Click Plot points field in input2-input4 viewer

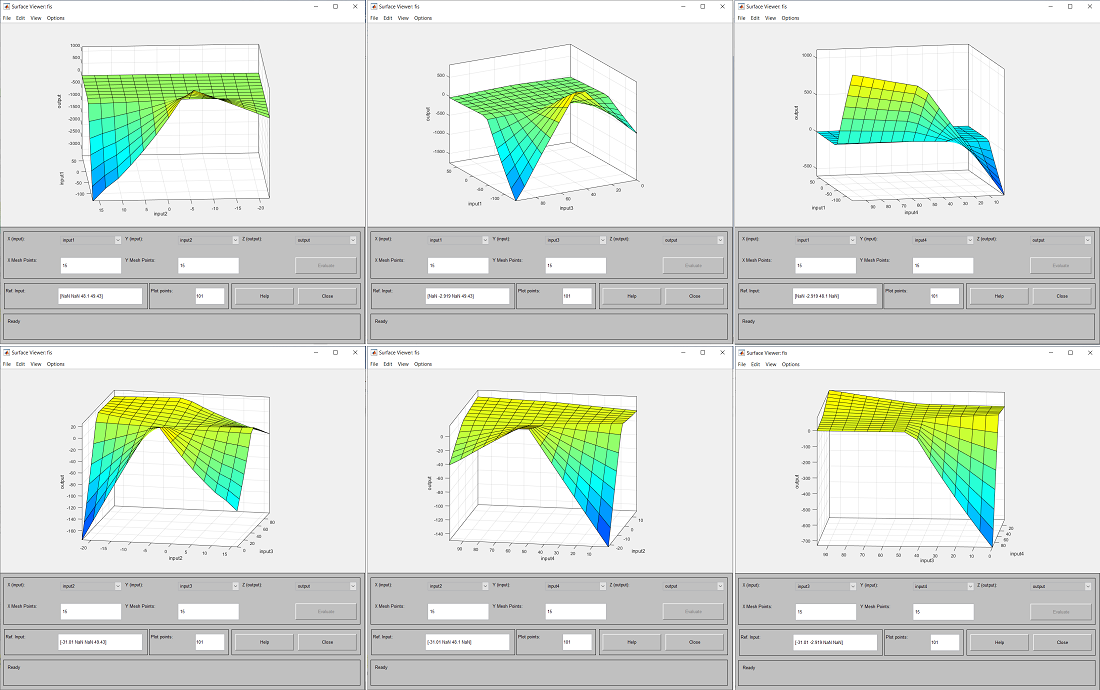[577, 642]
